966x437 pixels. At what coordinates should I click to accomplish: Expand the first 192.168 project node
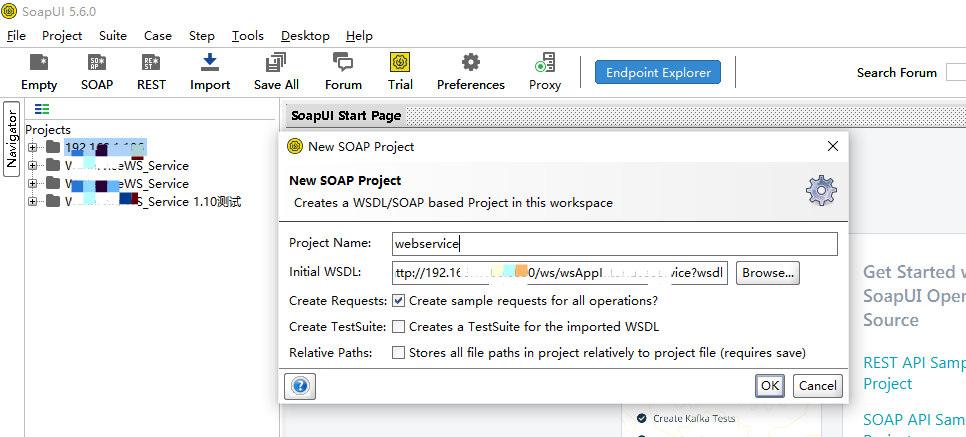pos(33,147)
